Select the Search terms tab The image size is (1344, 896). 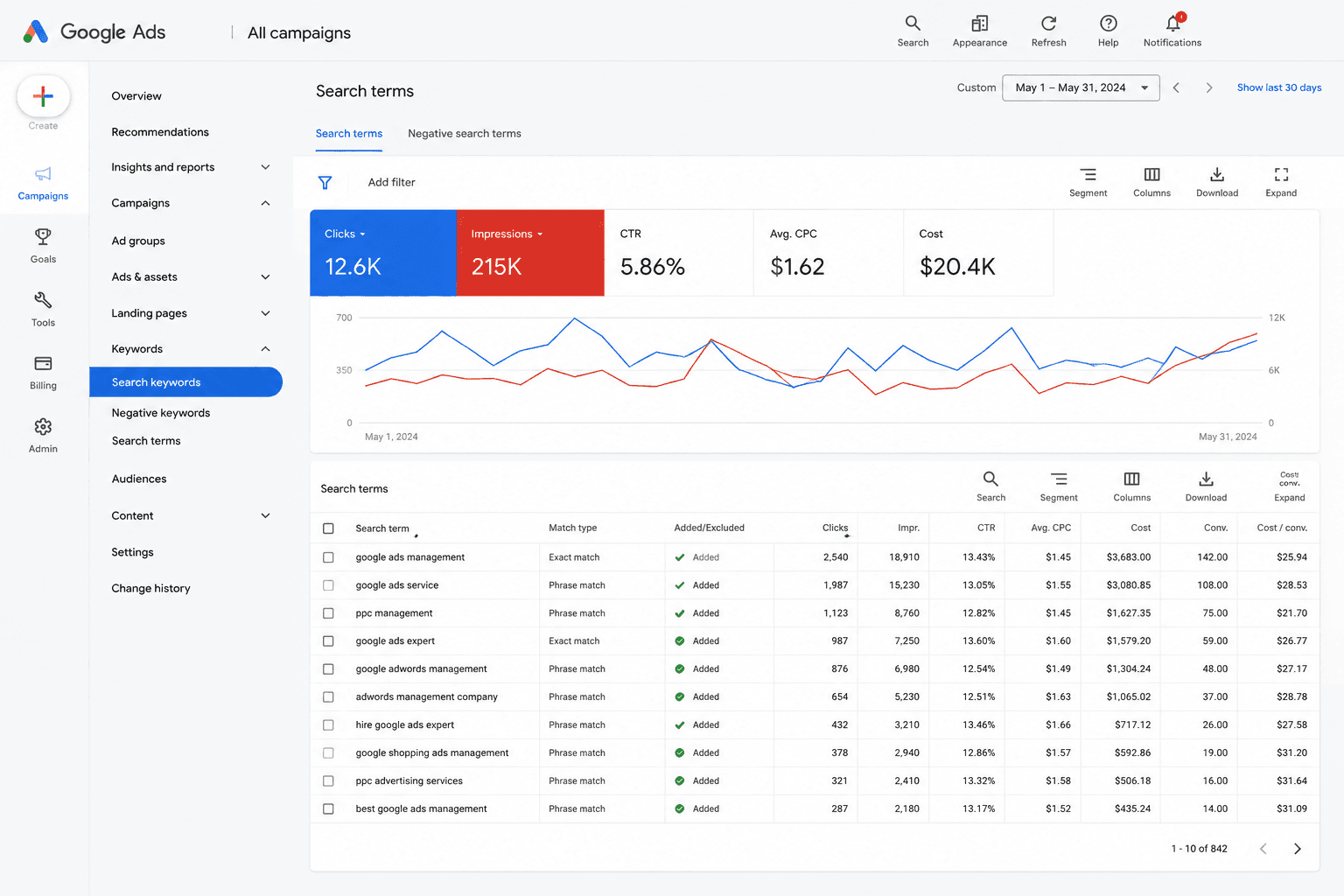349,134
